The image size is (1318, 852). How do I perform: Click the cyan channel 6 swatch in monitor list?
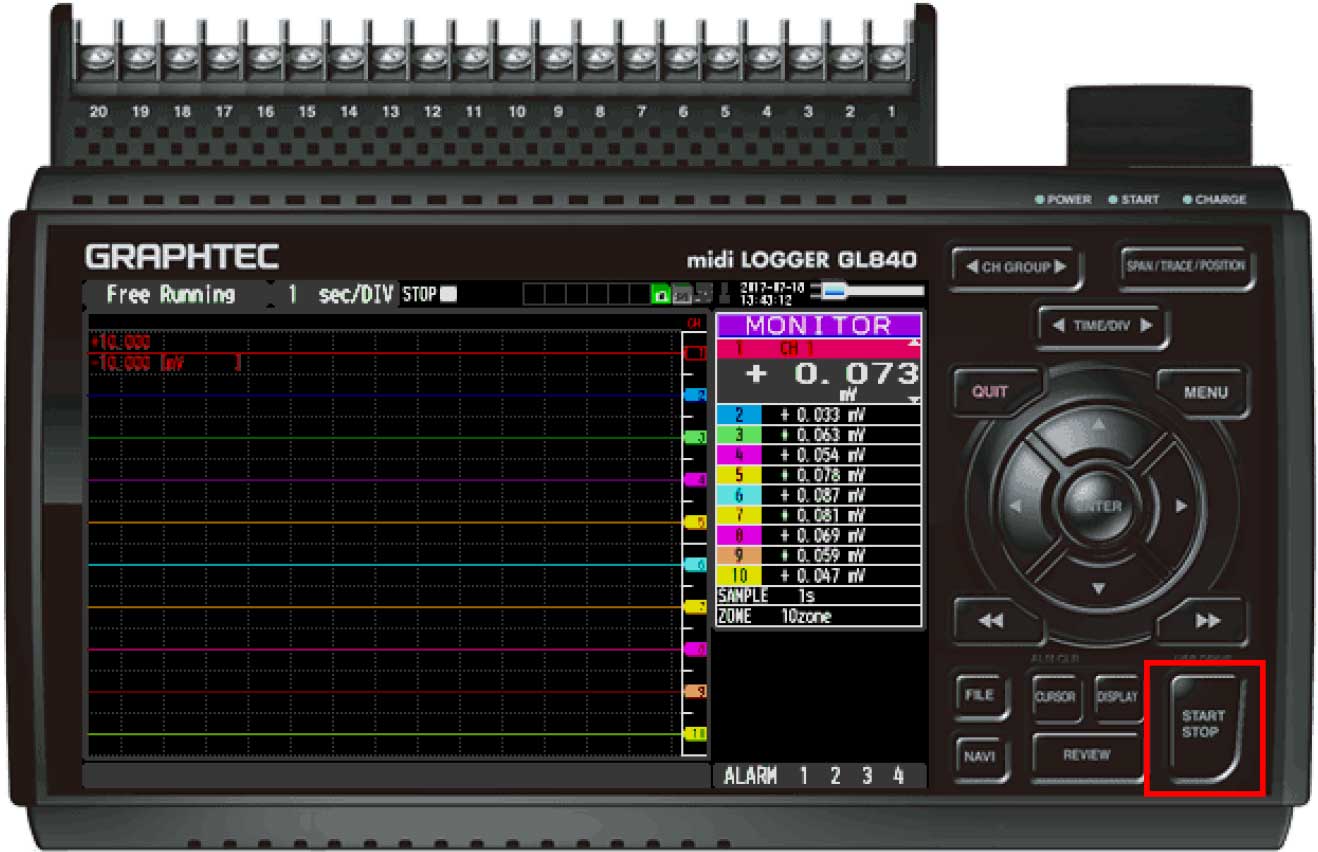coord(739,496)
